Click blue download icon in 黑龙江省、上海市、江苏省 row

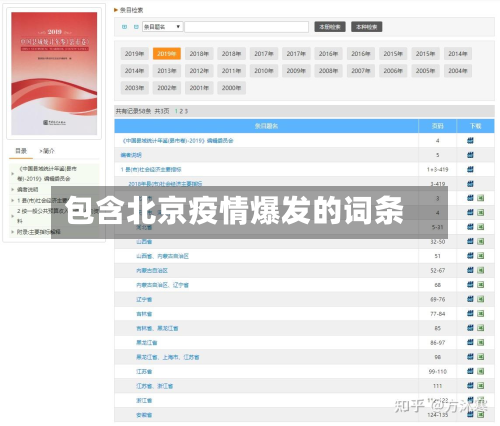point(470,357)
